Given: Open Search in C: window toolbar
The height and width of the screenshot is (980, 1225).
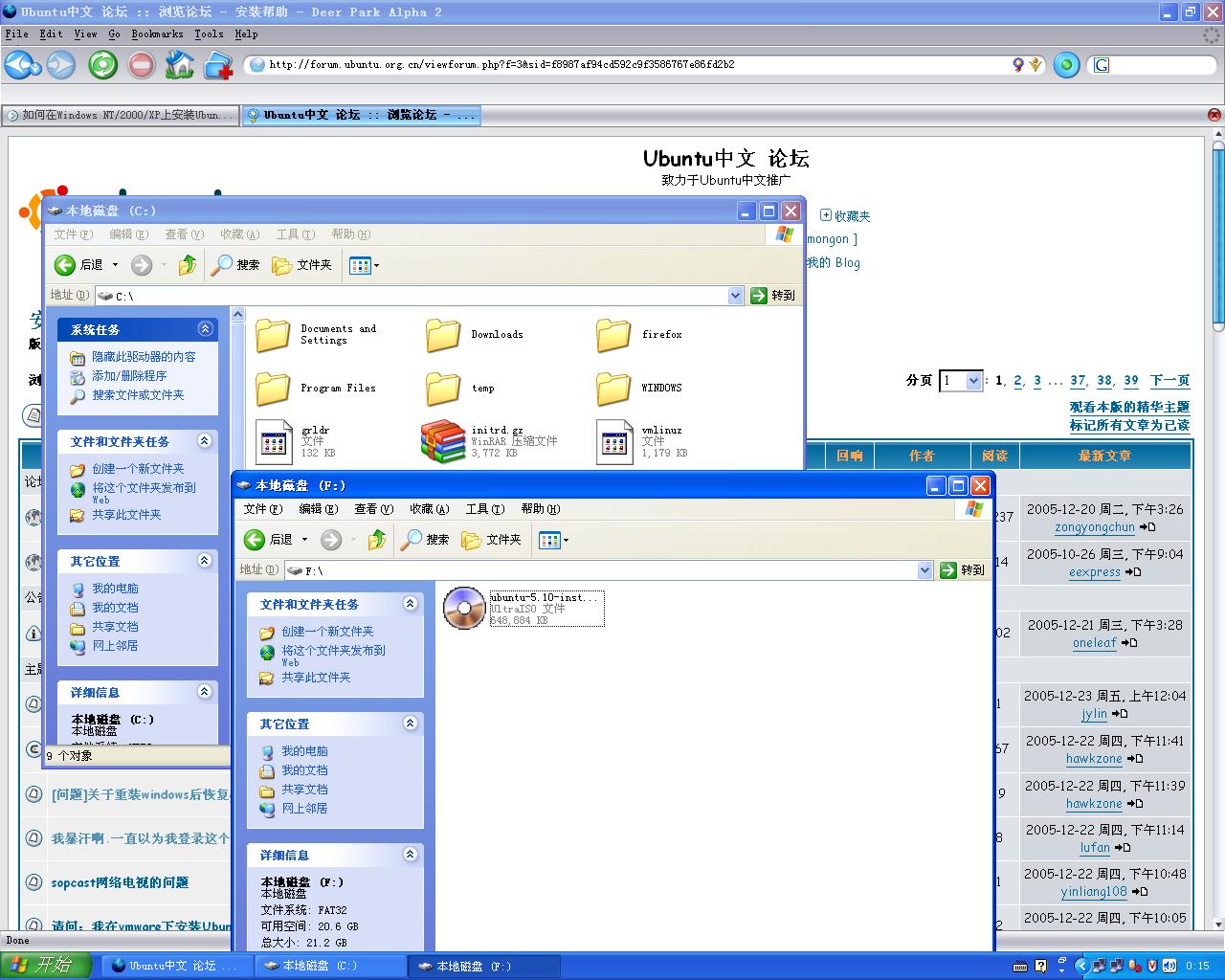Looking at the screenshot, I should [x=235, y=265].
